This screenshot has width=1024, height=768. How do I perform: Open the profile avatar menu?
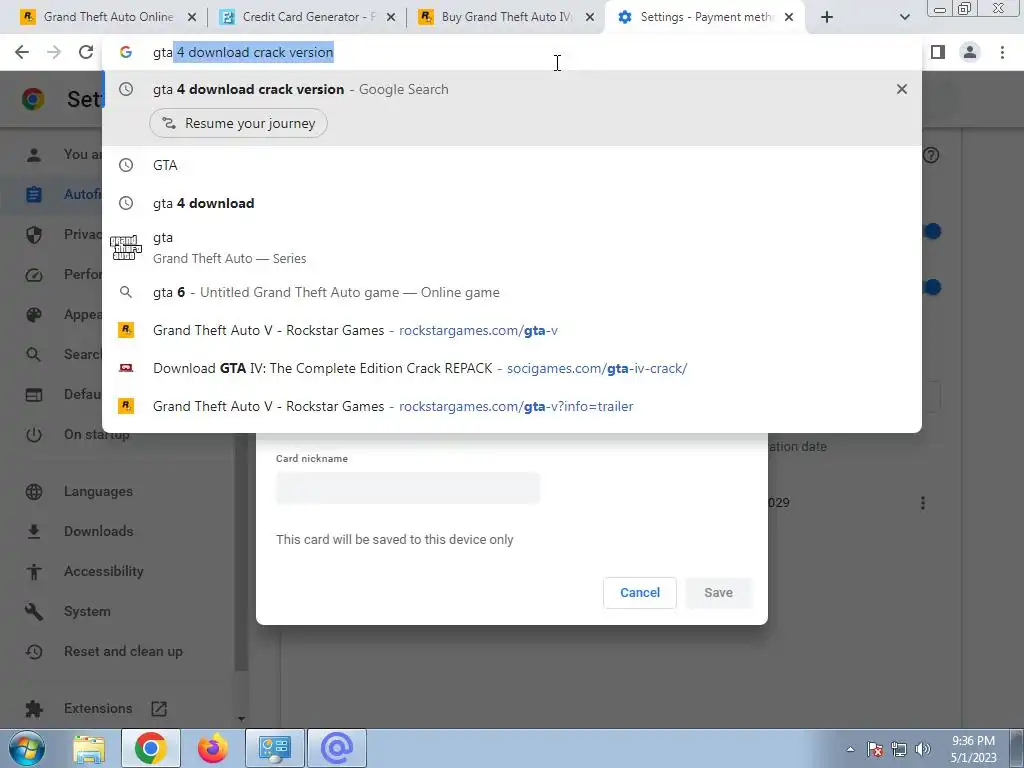tap(970, 52)
